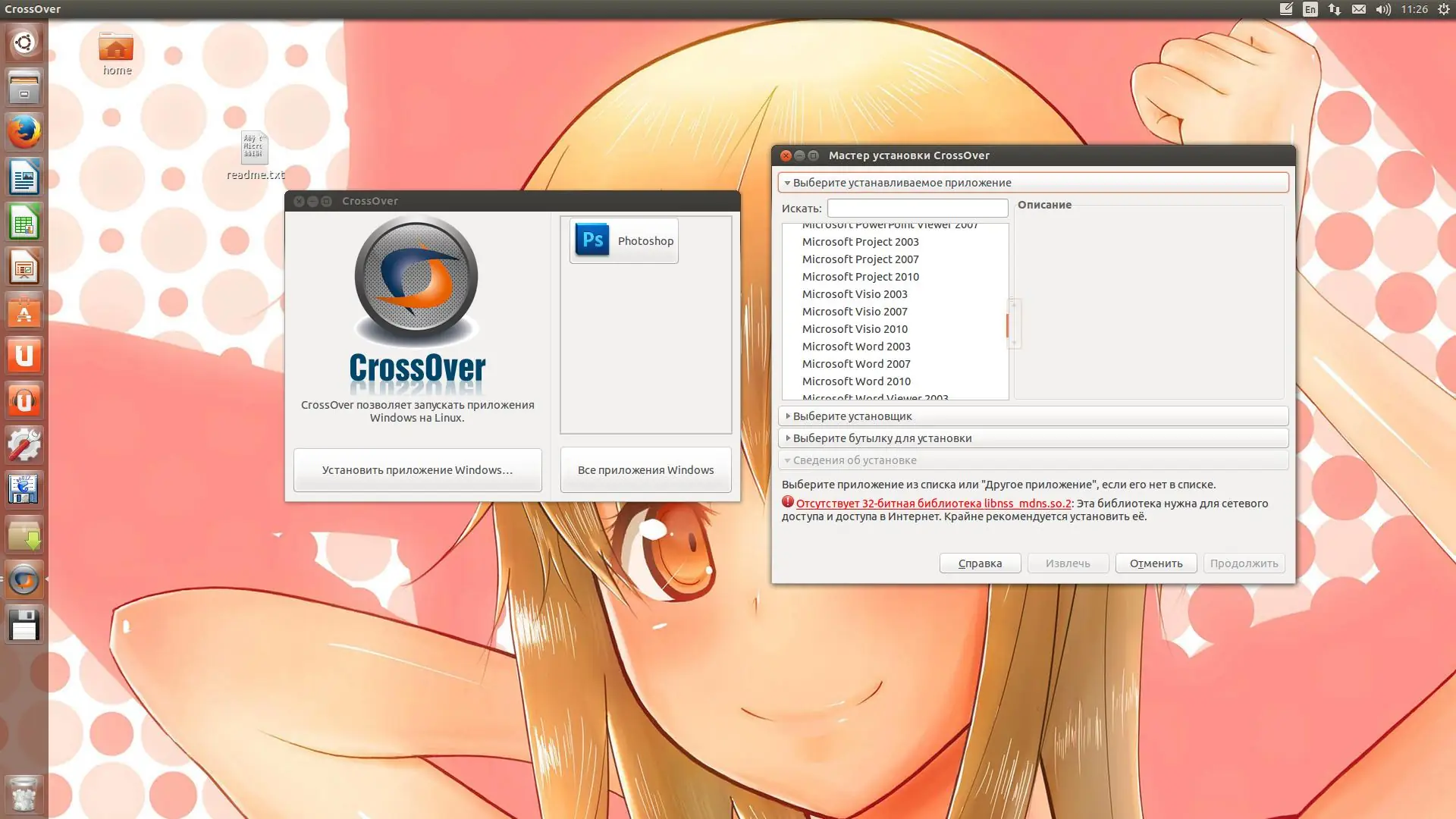Select Microsoft Word 2010 in list
The image size is (1456, 819).
[x=856, y=381]
